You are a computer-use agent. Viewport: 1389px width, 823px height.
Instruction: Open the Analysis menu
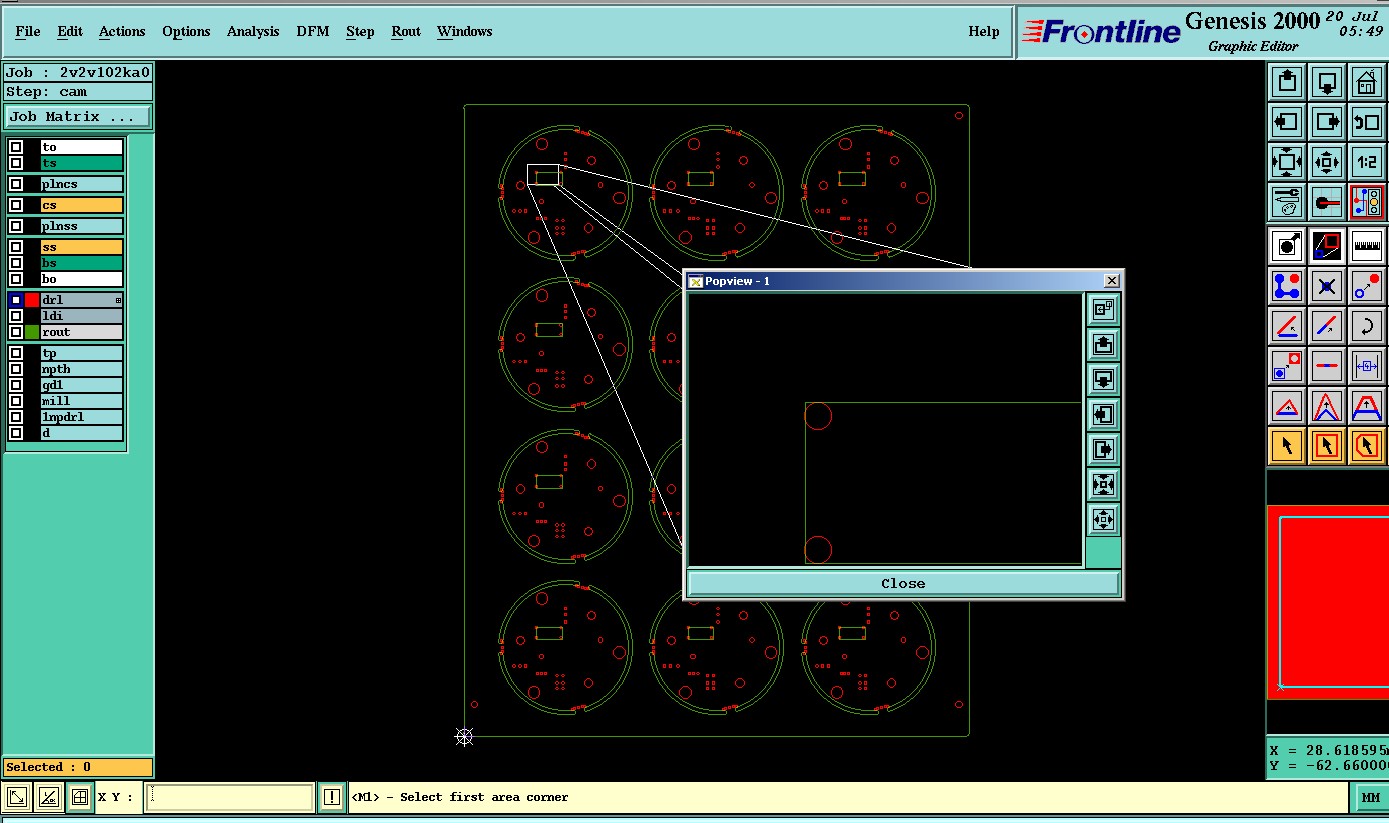[253, 32]
